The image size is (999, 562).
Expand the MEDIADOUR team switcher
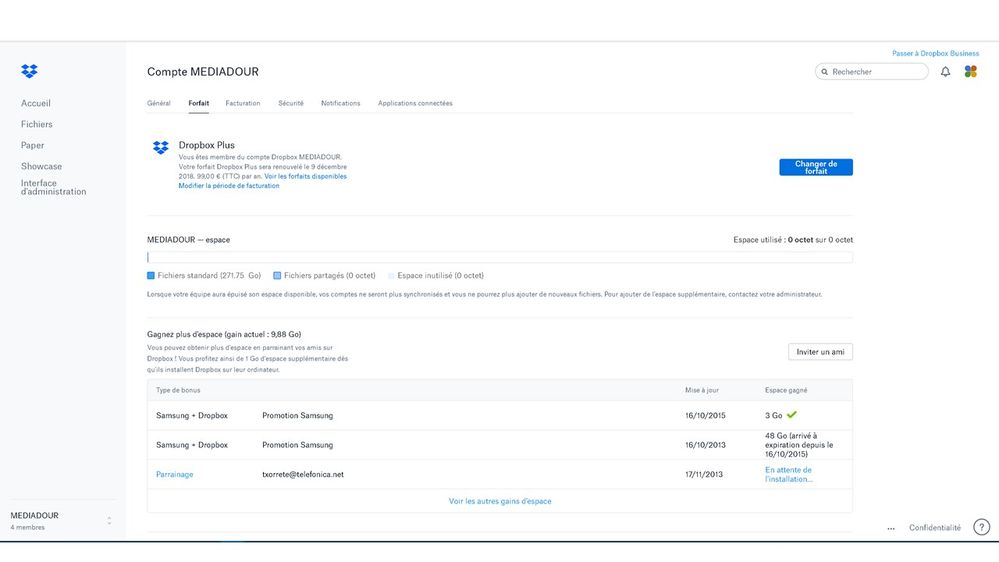point(109,521)
